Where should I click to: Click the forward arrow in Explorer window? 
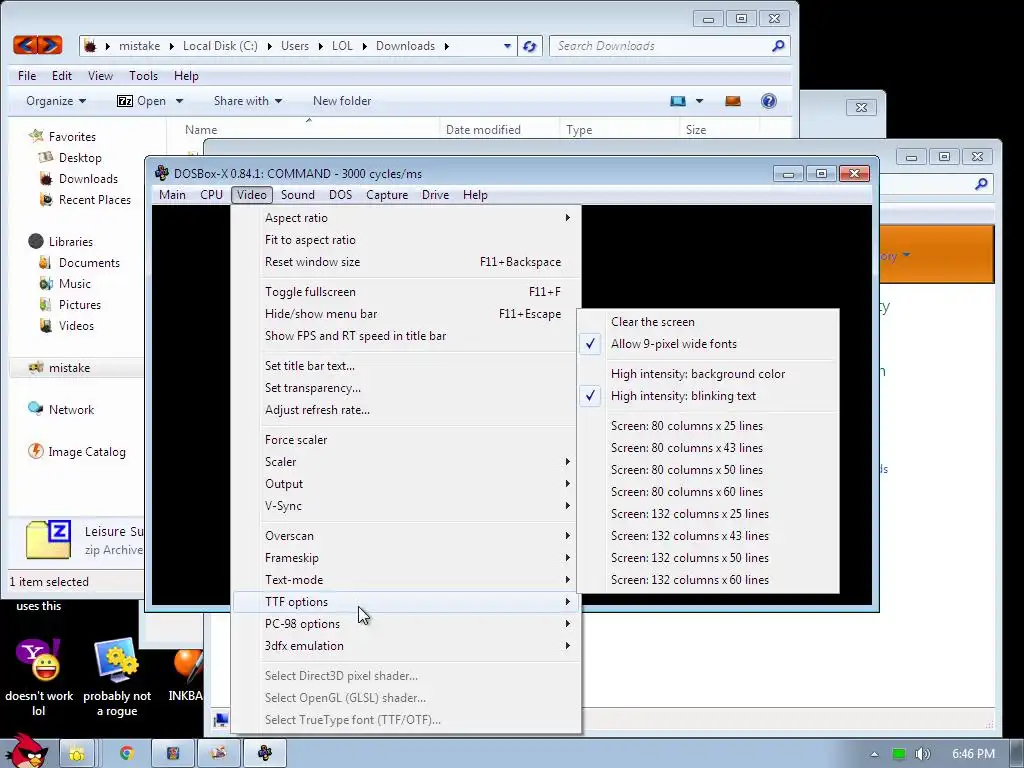pyautogui.click(x=50, y=45)
